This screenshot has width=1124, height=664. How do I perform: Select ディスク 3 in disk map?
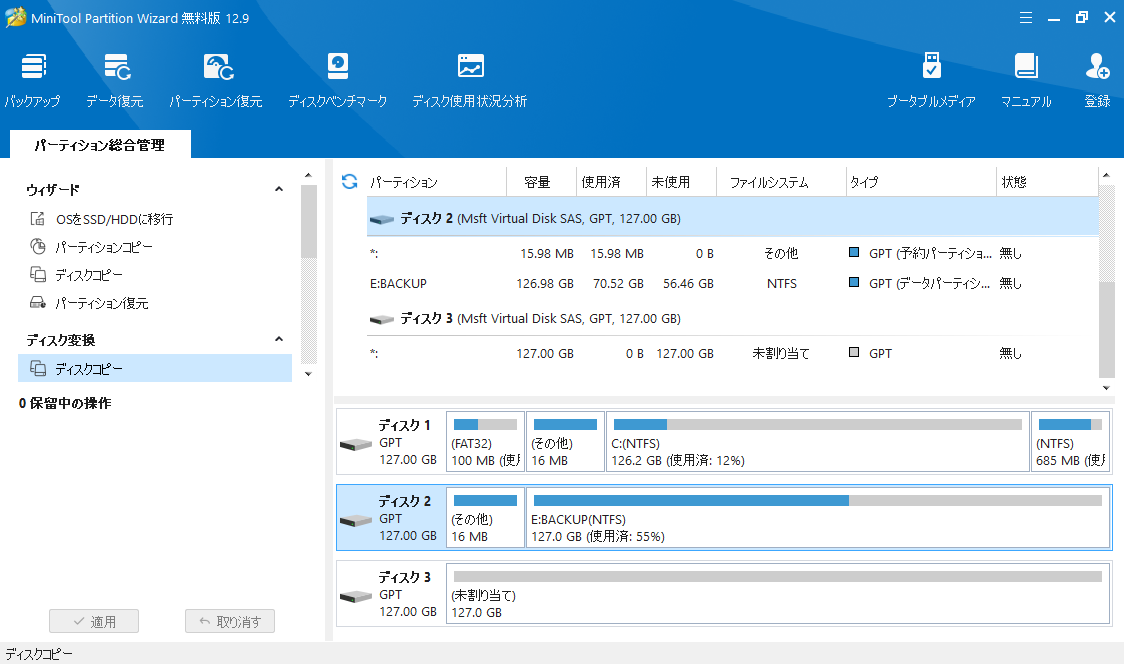391,594
